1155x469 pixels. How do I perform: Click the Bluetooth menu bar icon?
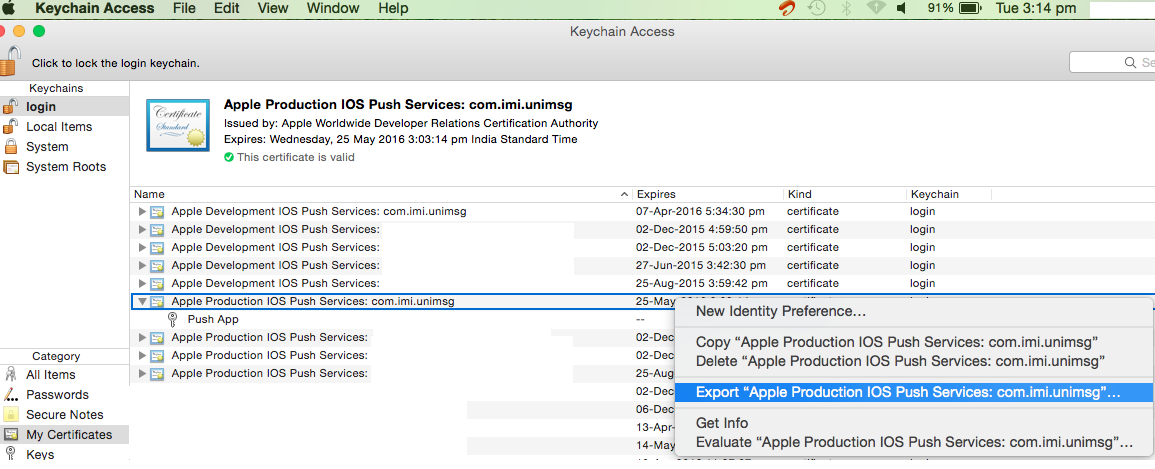pos(846,9)
